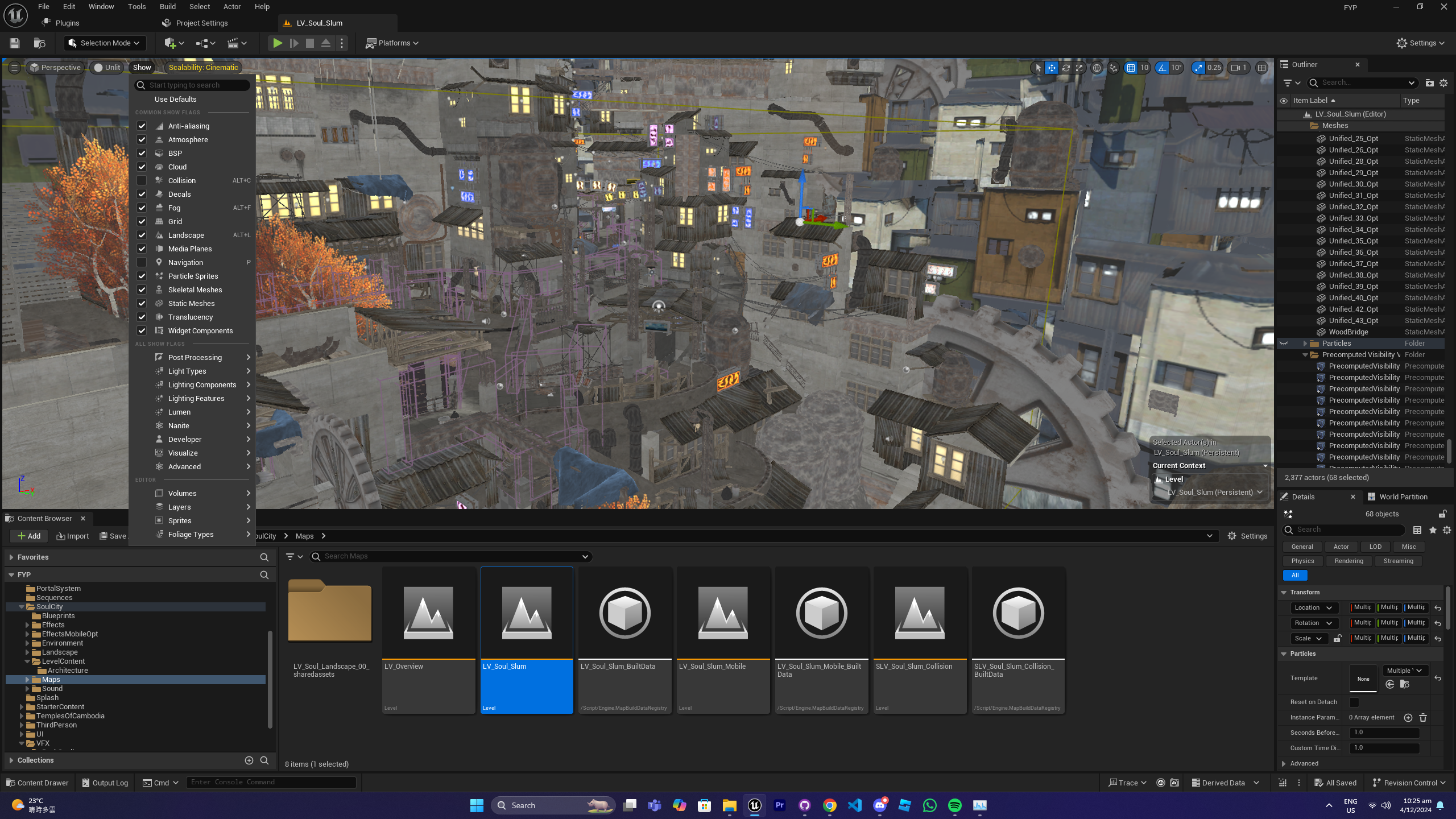Click the scale lock icon
Image resolution: width=1456 pixels, height=819 pixels.
click(1337, 638)
